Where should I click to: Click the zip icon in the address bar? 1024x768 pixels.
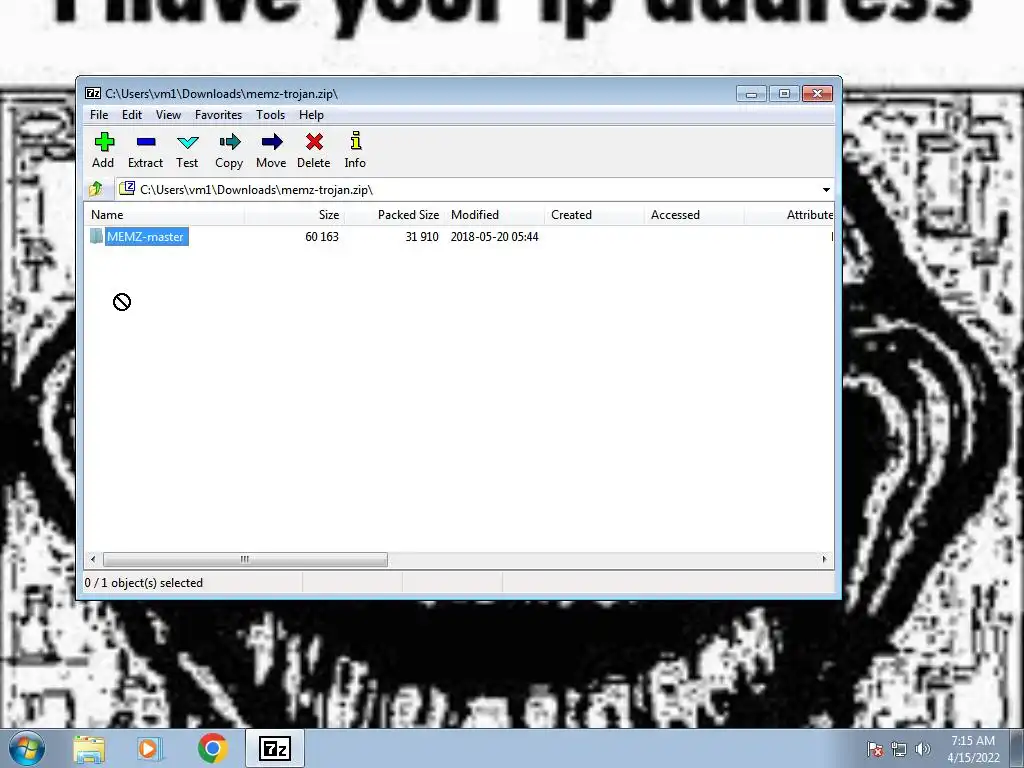(127, 189)
